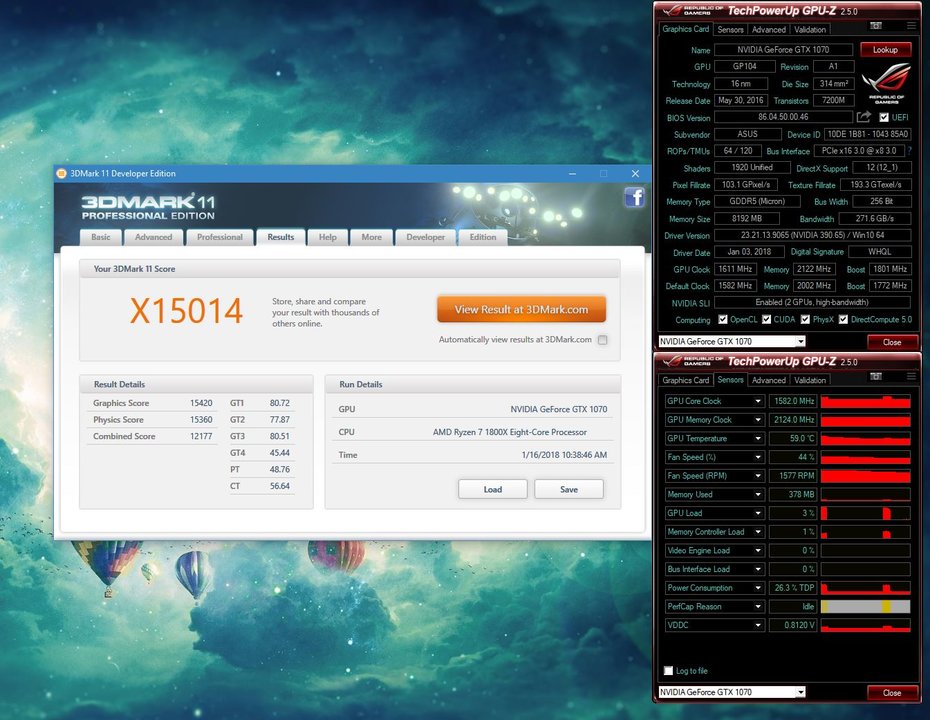Click Close button in top GPU-Z window
This screenshot has height=720, width=930.
tap(891, 342)
